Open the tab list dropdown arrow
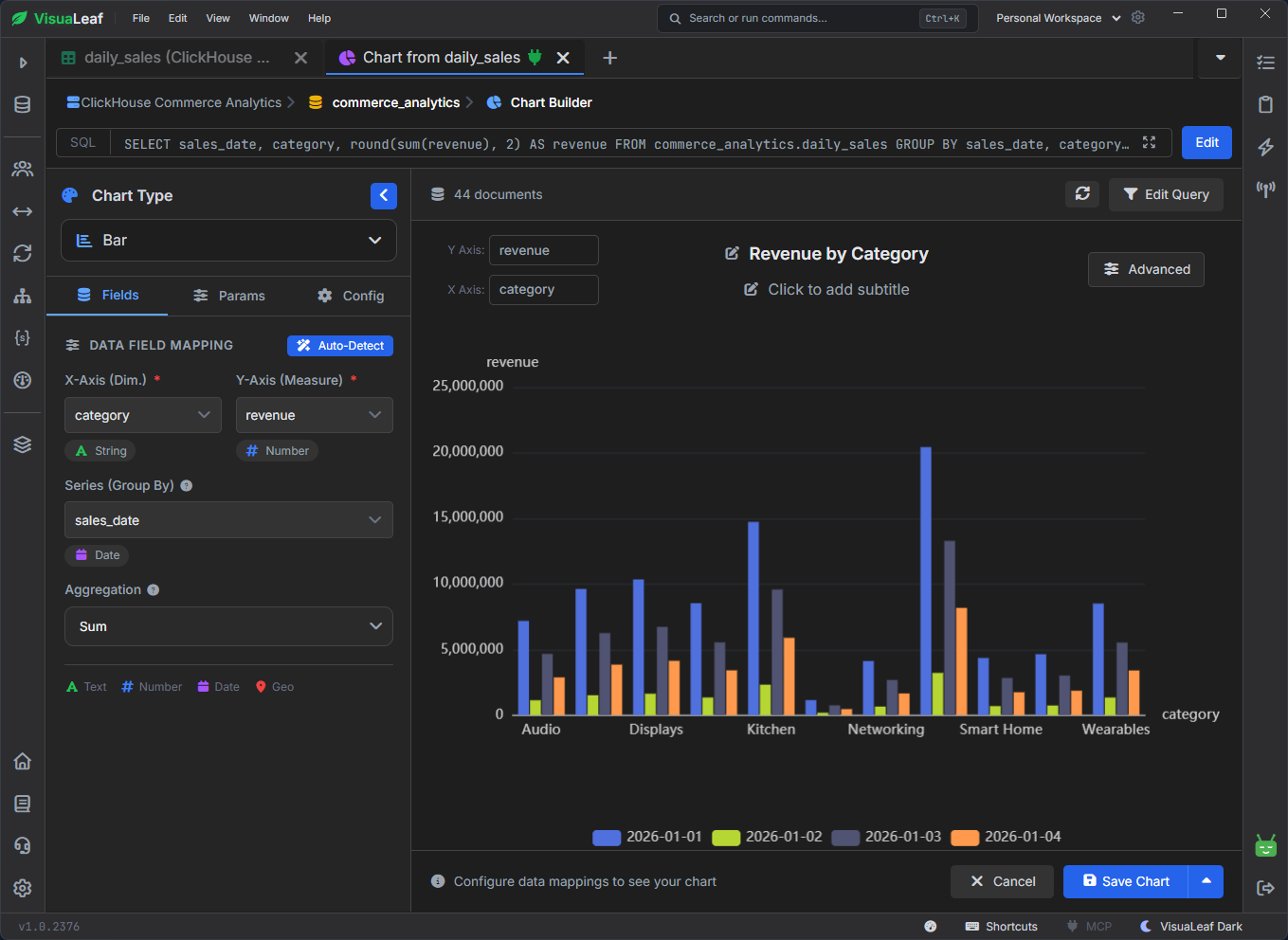The height and width of the screenshot is (940, 1288). tap(1221, 58)
